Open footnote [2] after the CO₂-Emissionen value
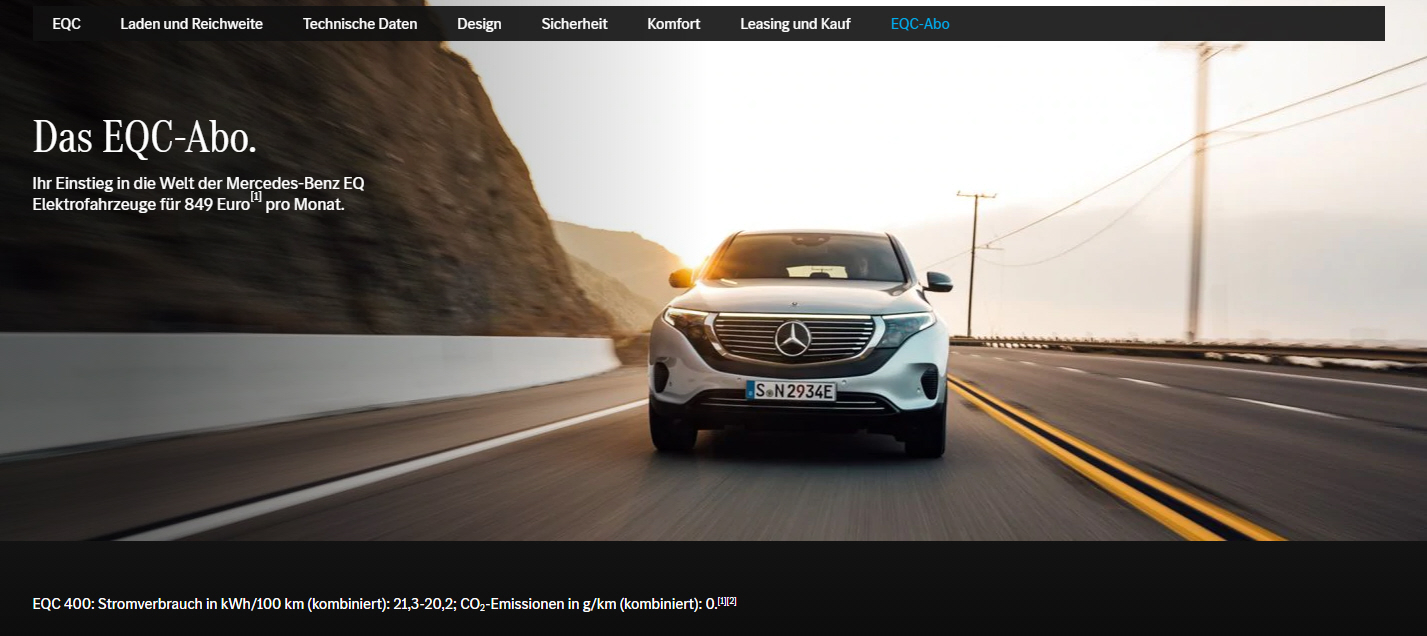This screenshot has height=636, width=1427. pos(732,601)
